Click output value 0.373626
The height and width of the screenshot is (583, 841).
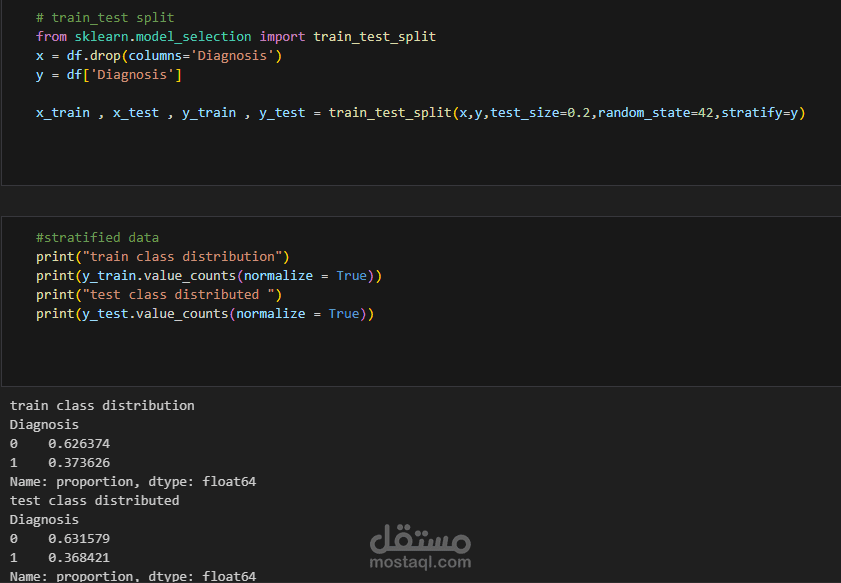coord(79,462)
